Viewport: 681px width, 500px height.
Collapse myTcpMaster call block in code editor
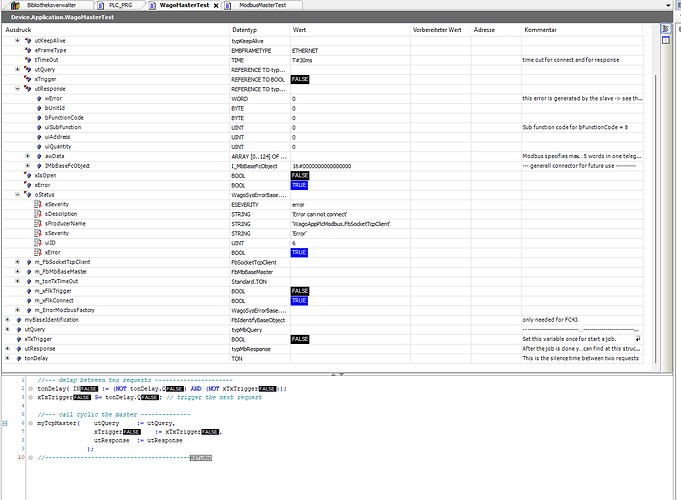[x=5, y=423]
